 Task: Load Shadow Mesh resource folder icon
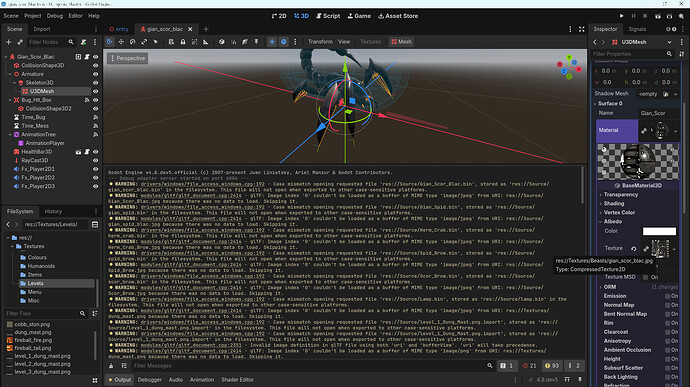click(x=666, y=94)
